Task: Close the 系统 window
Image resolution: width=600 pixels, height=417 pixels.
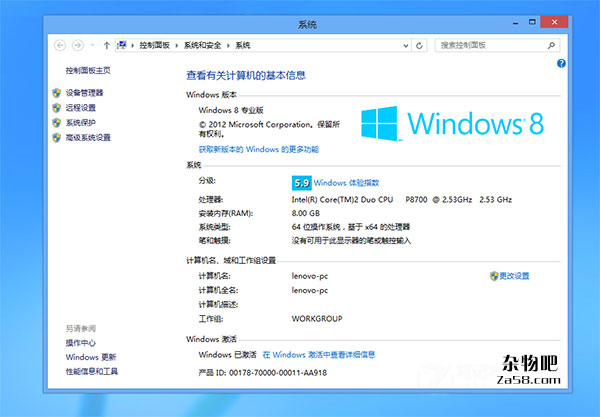Action: 554,22
